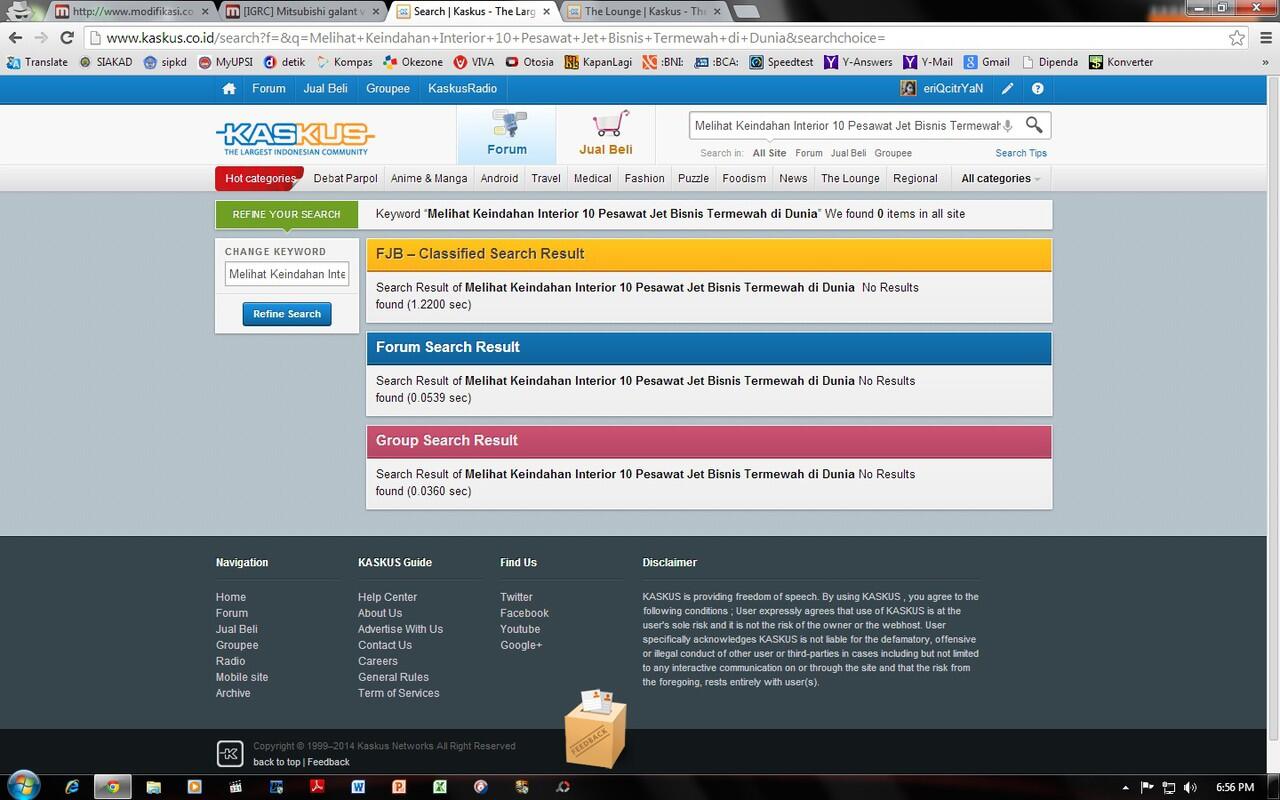This screenshot has height=800, width=1280.
Task: Open the pencil create-post icon
Action: (x=1007, y=88)
